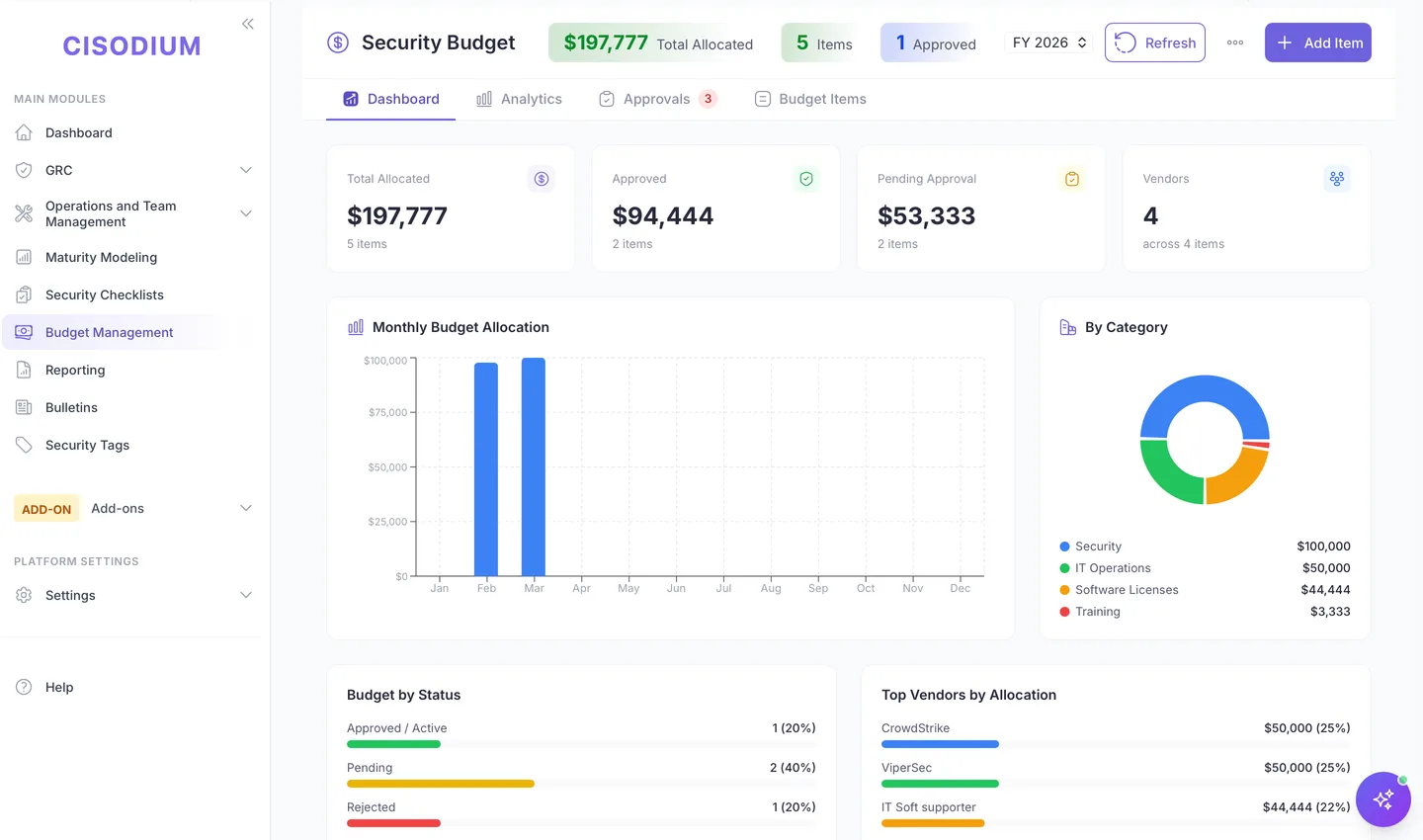The width and height of the screenshot is (1423, 840).
Task: Open Budget Management in sidebar
Action: click(x=134, y=332)
